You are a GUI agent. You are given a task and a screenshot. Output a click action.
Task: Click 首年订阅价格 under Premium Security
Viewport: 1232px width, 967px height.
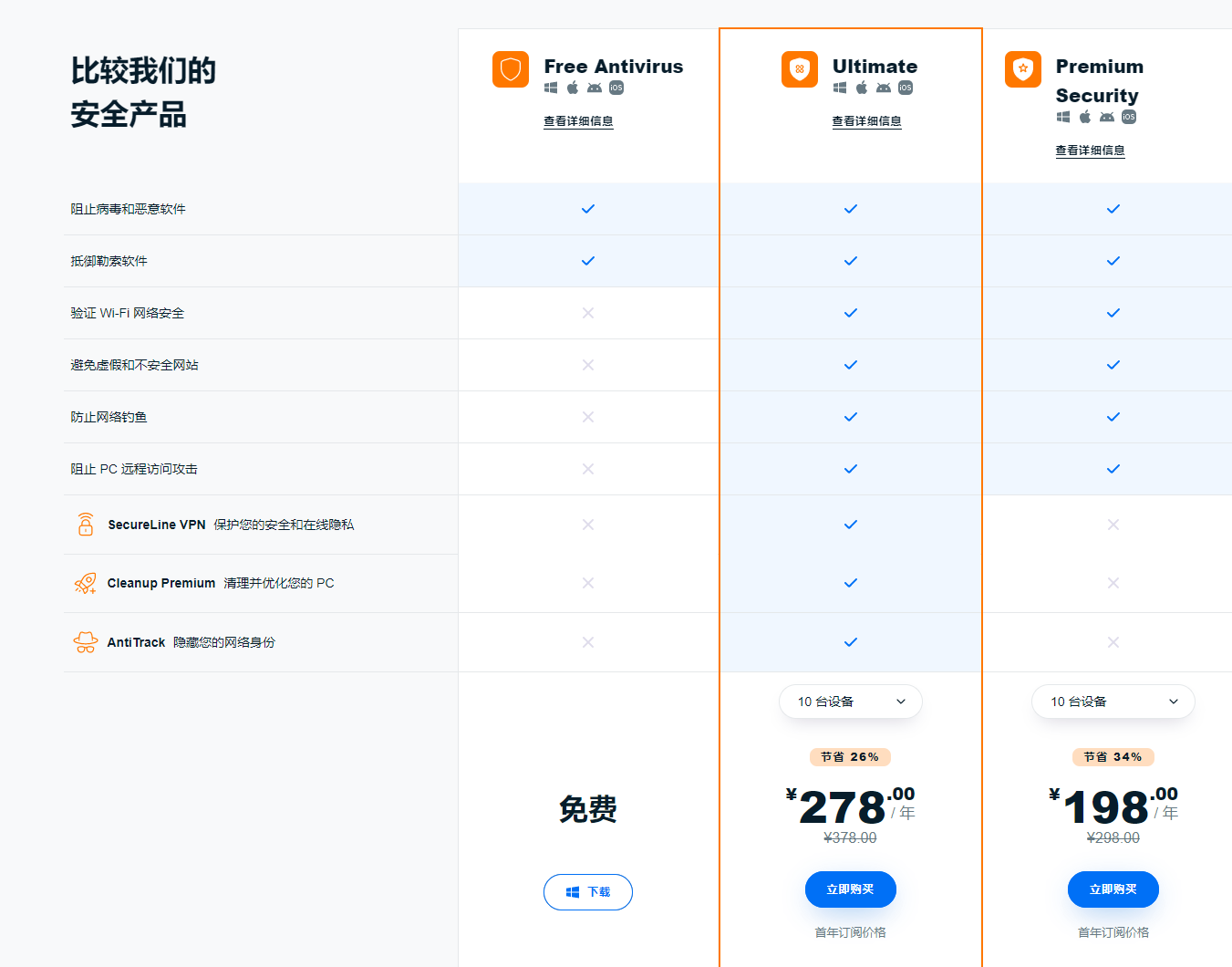pyautogui.click(x=1113, y=932)
